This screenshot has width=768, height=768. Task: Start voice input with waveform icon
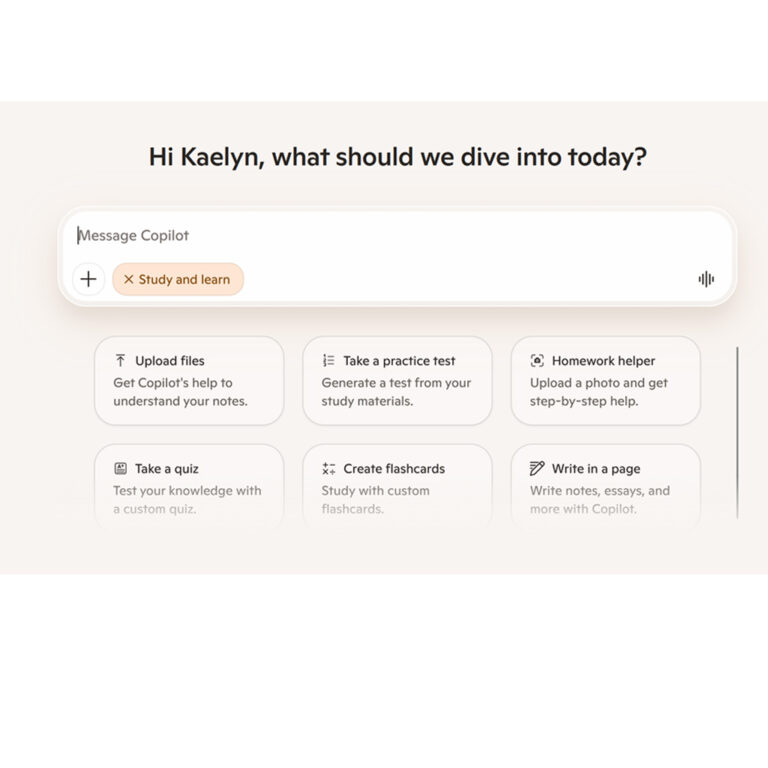point(706,279)
